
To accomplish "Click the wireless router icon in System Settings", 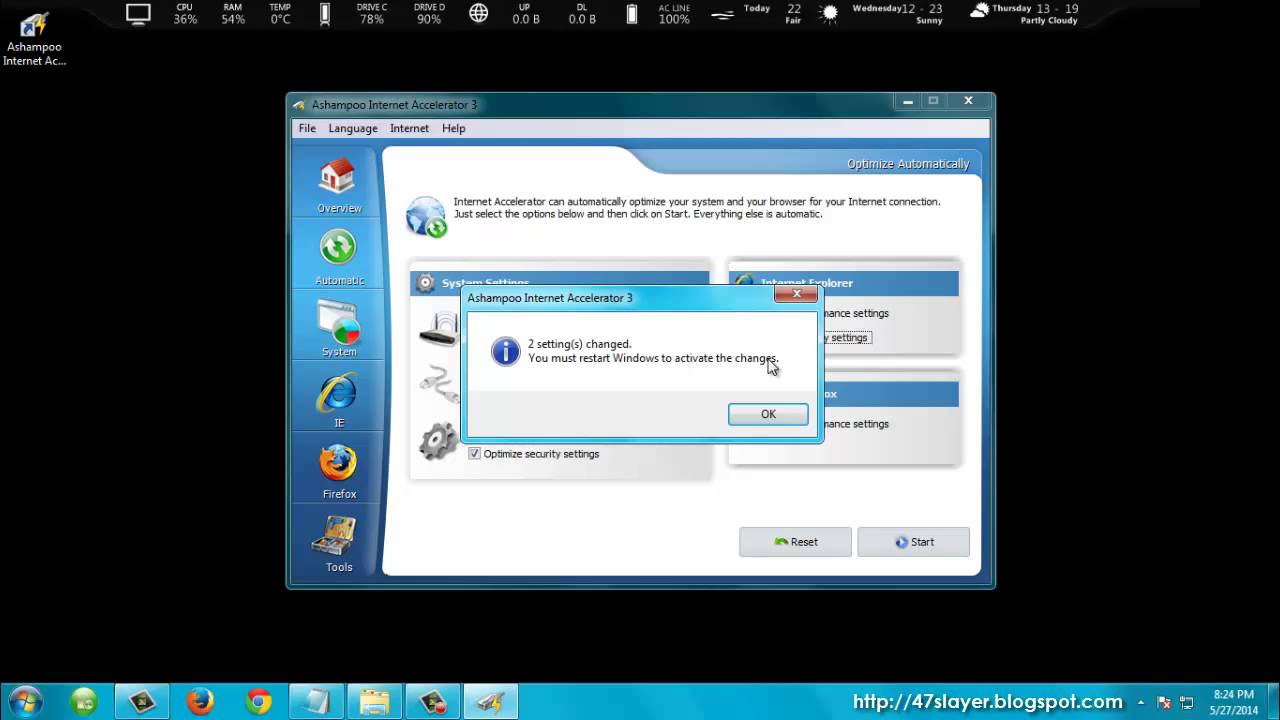I will 438,329.
